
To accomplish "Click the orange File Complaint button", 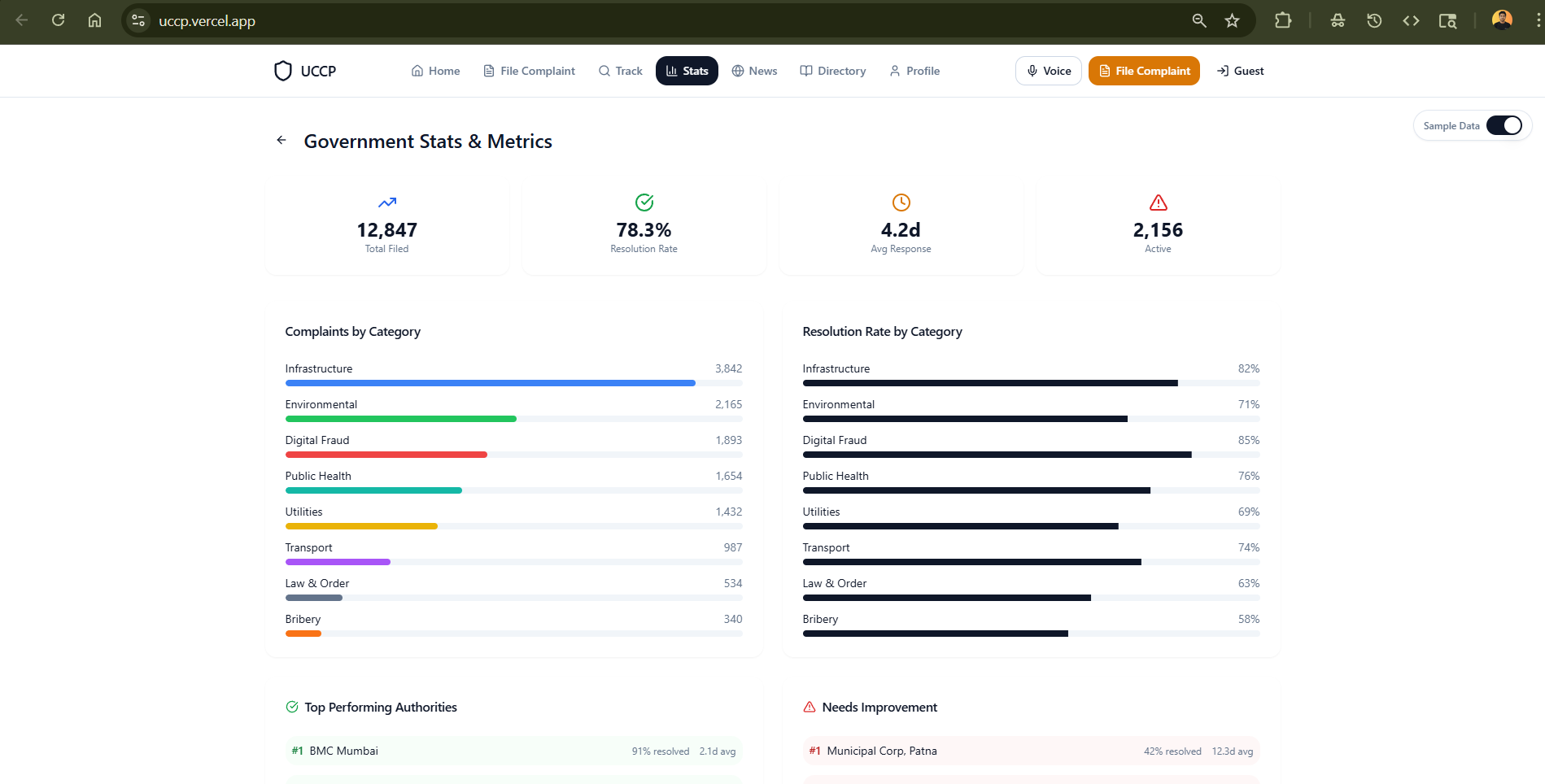I will [x=1144, y=71].
